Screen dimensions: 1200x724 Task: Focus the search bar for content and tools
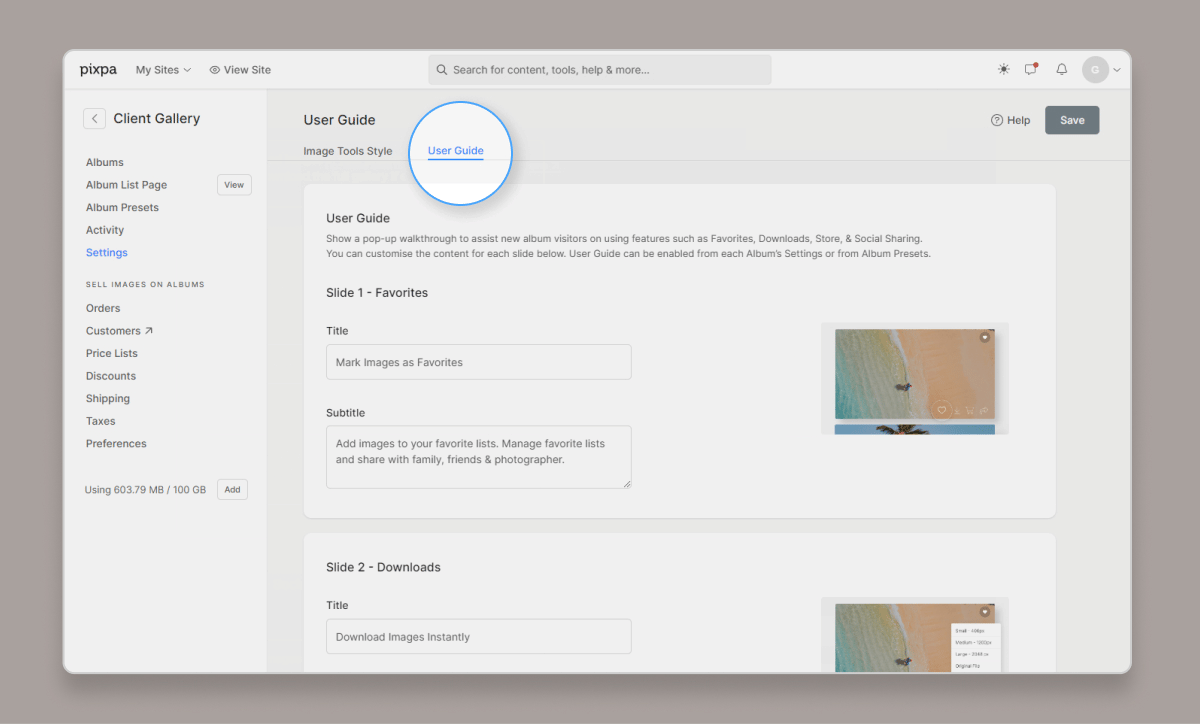coord(600,70)
